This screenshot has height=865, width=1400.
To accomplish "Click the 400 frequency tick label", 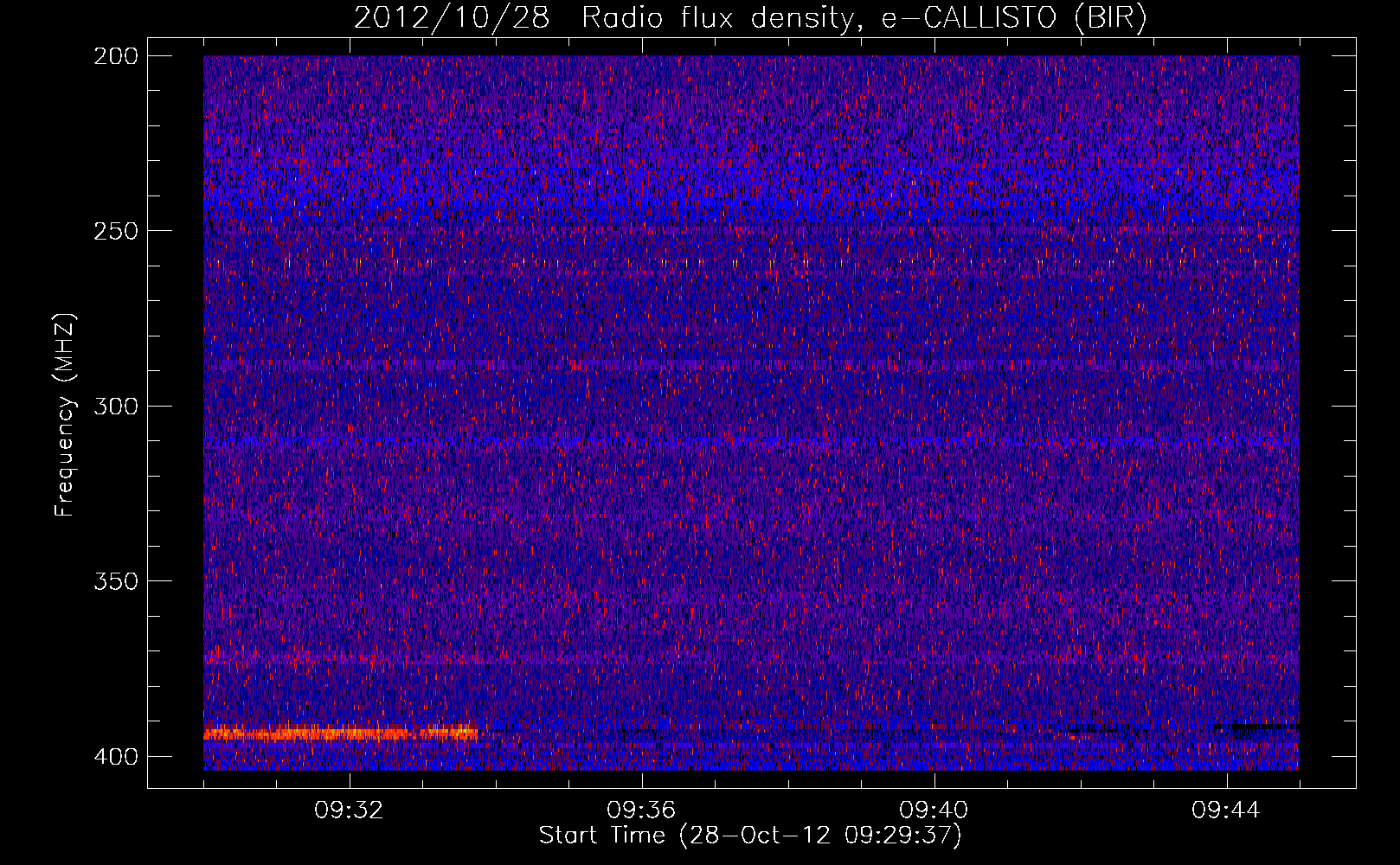I will 115,757.
